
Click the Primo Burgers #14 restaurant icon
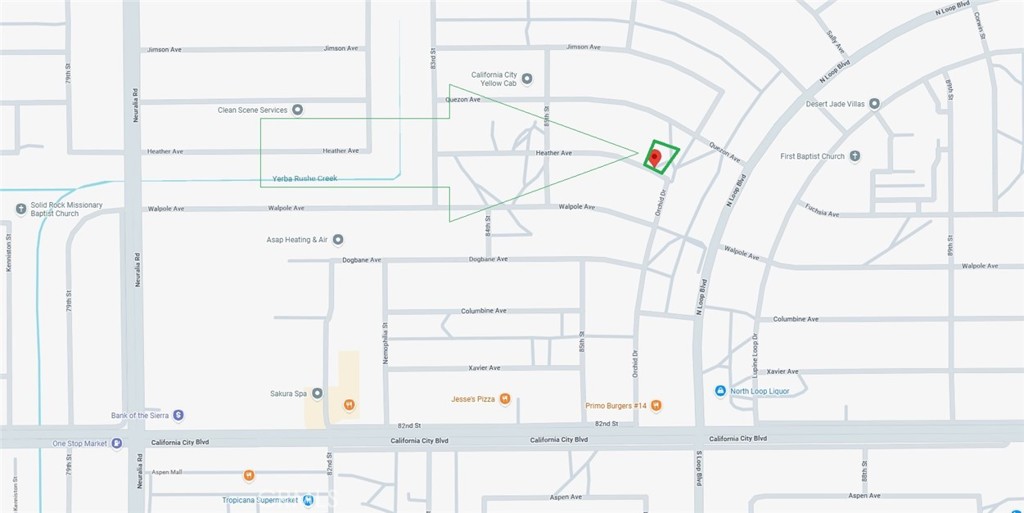click(x=656, y=406)
